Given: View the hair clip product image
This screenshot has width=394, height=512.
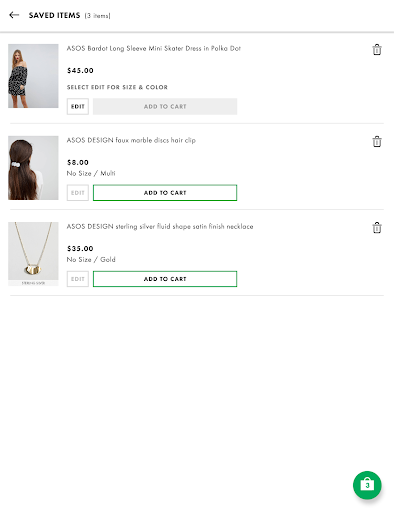Looking at the screenshot, I should 33,168.
